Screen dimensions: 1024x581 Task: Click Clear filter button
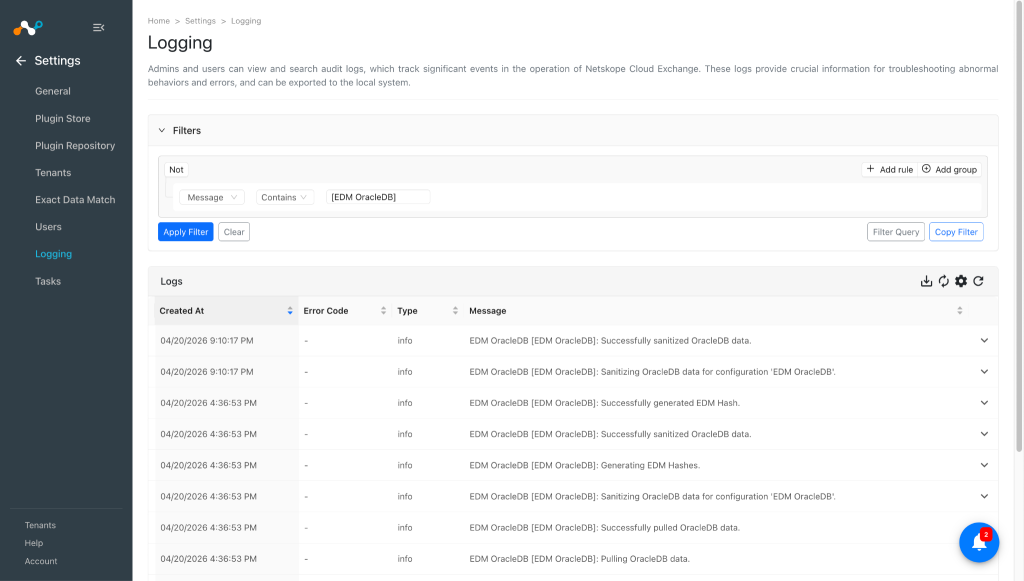click(234, 232)
